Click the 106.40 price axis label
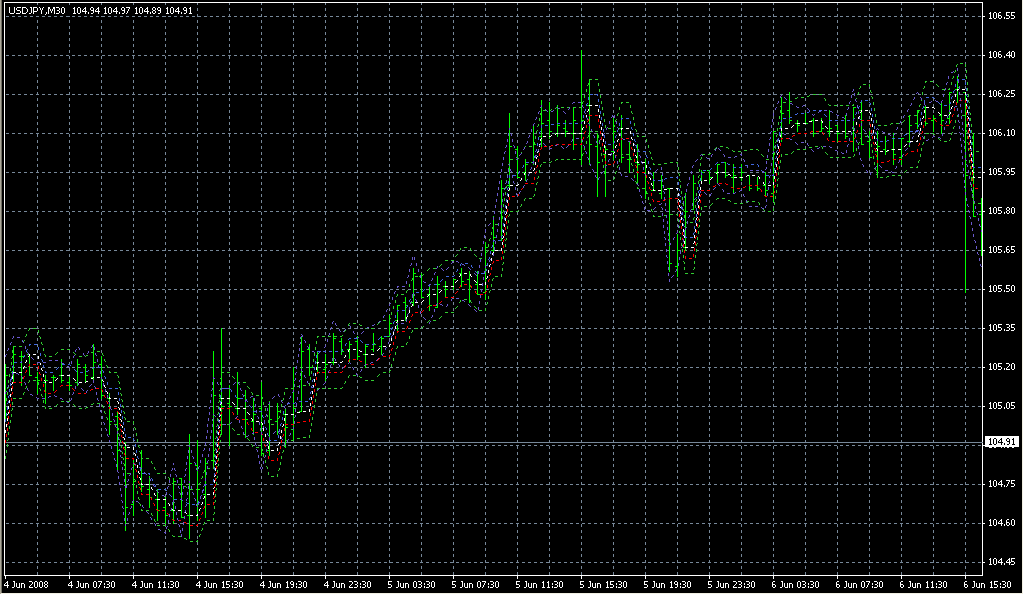1024x594 pixels. pos(1002,55)
